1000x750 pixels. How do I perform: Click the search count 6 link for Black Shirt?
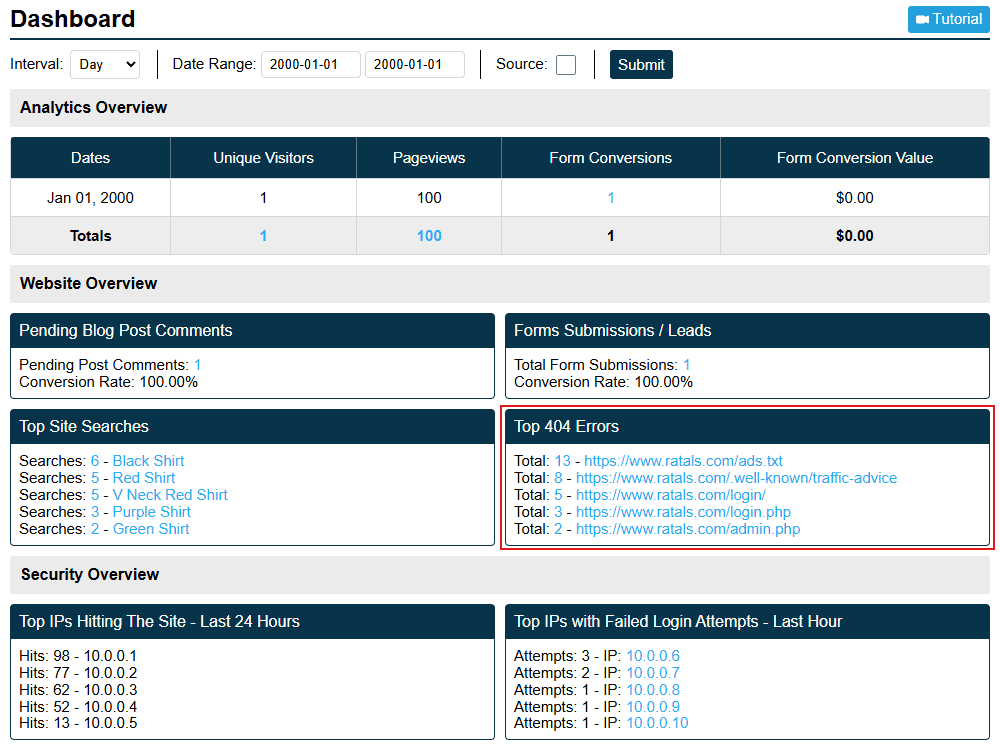click(x=95, y=461)
